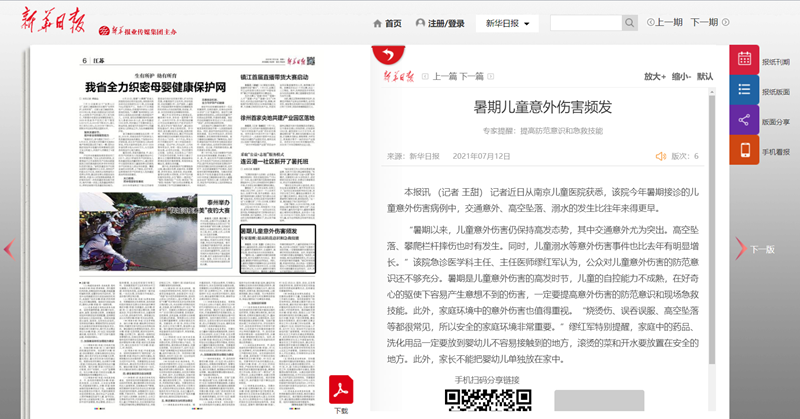Click the 版次: 6 text
This screenshot has height=419, width=800.
(685, 156)
